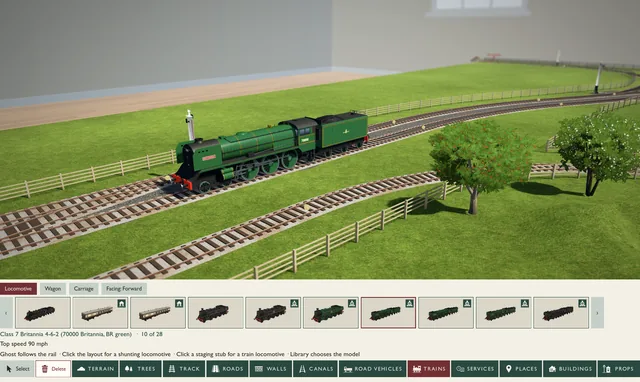
Task: Pick the first black locomotive thumbnail
Action: click(43, 313)
